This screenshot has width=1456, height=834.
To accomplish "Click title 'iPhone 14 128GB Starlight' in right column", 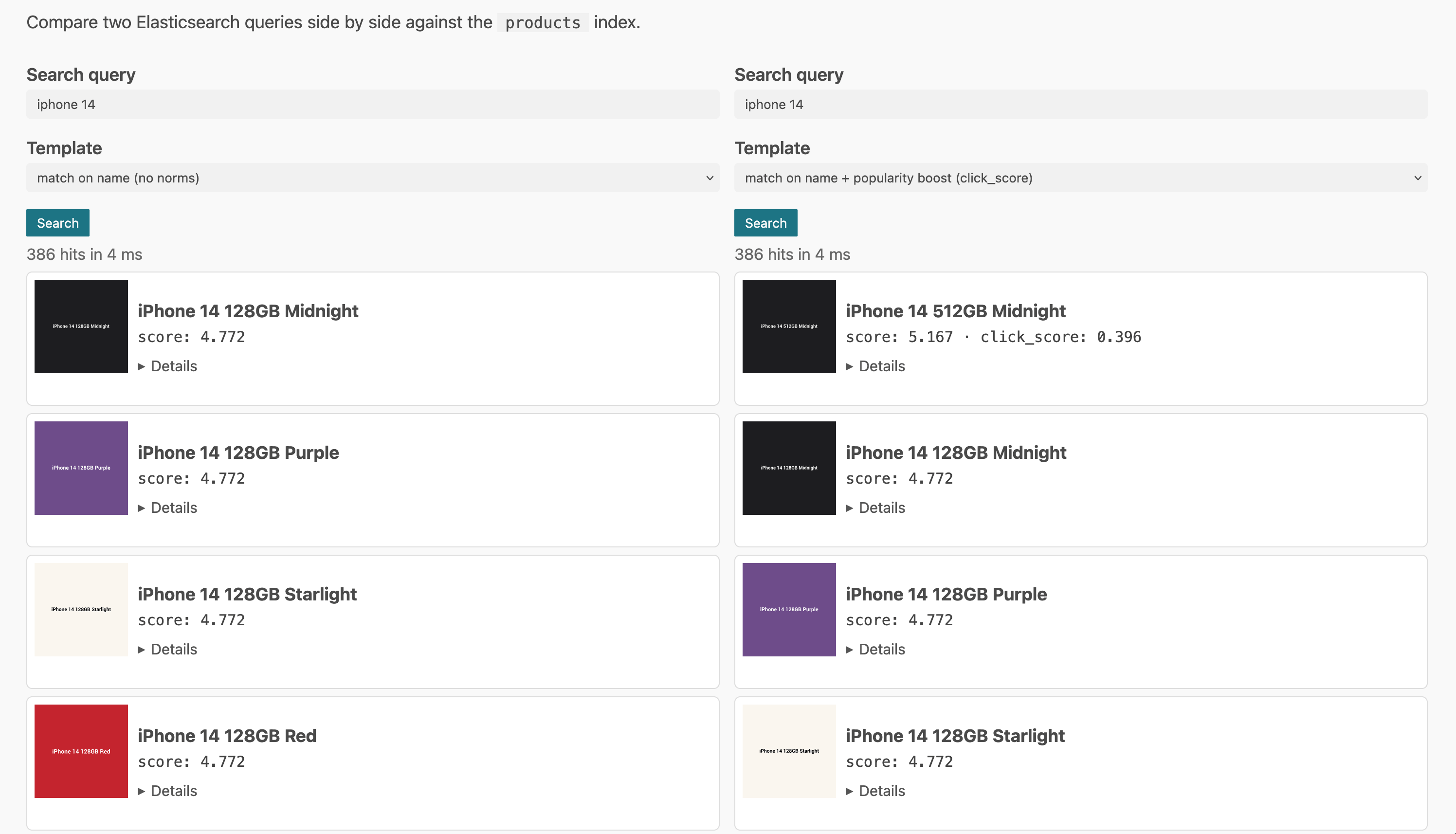I will pyautogui.click(x=955, y=736).
